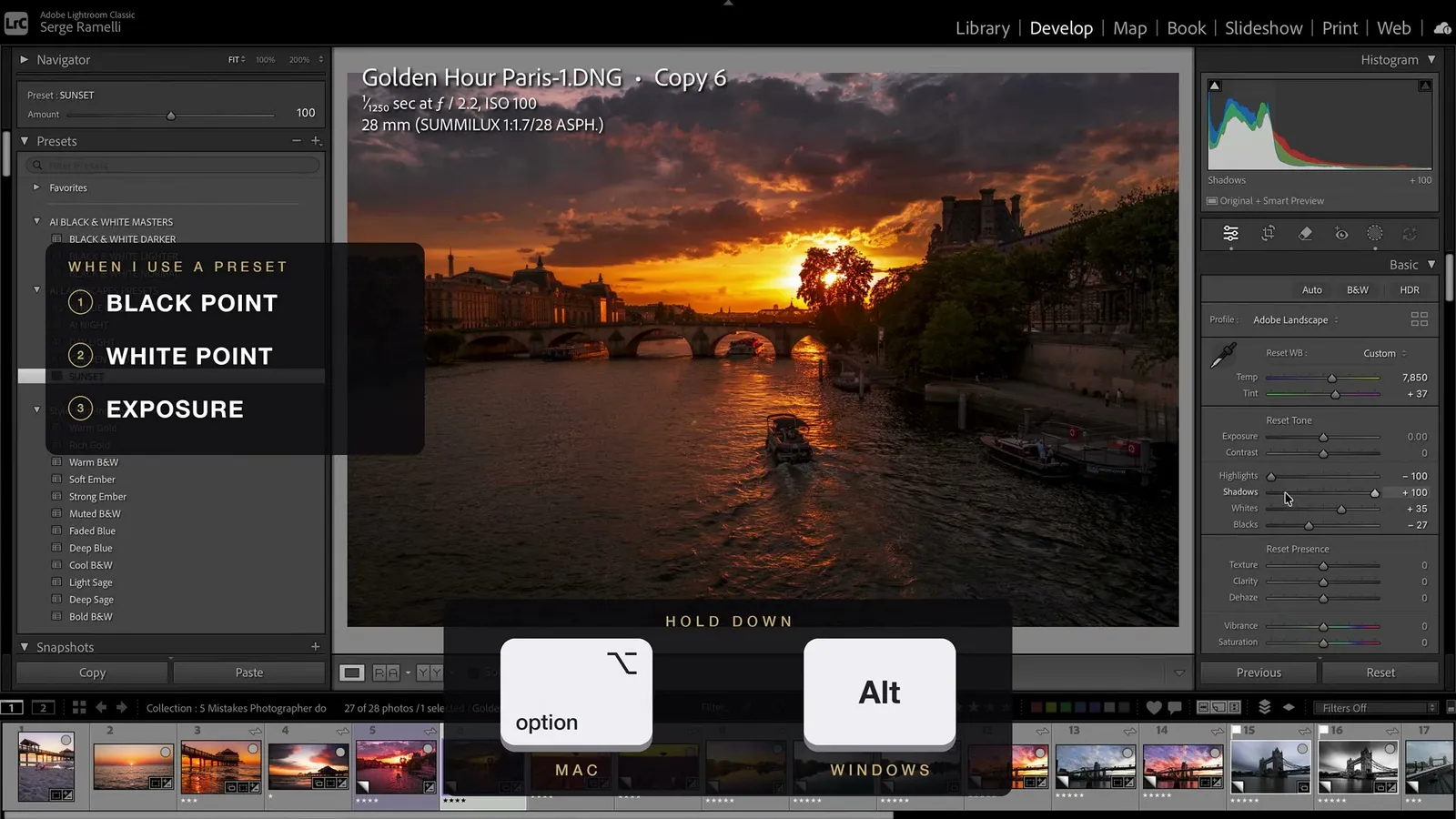Add a new preset with plus icon
The image size is (1456, 819).
(316, 141)
